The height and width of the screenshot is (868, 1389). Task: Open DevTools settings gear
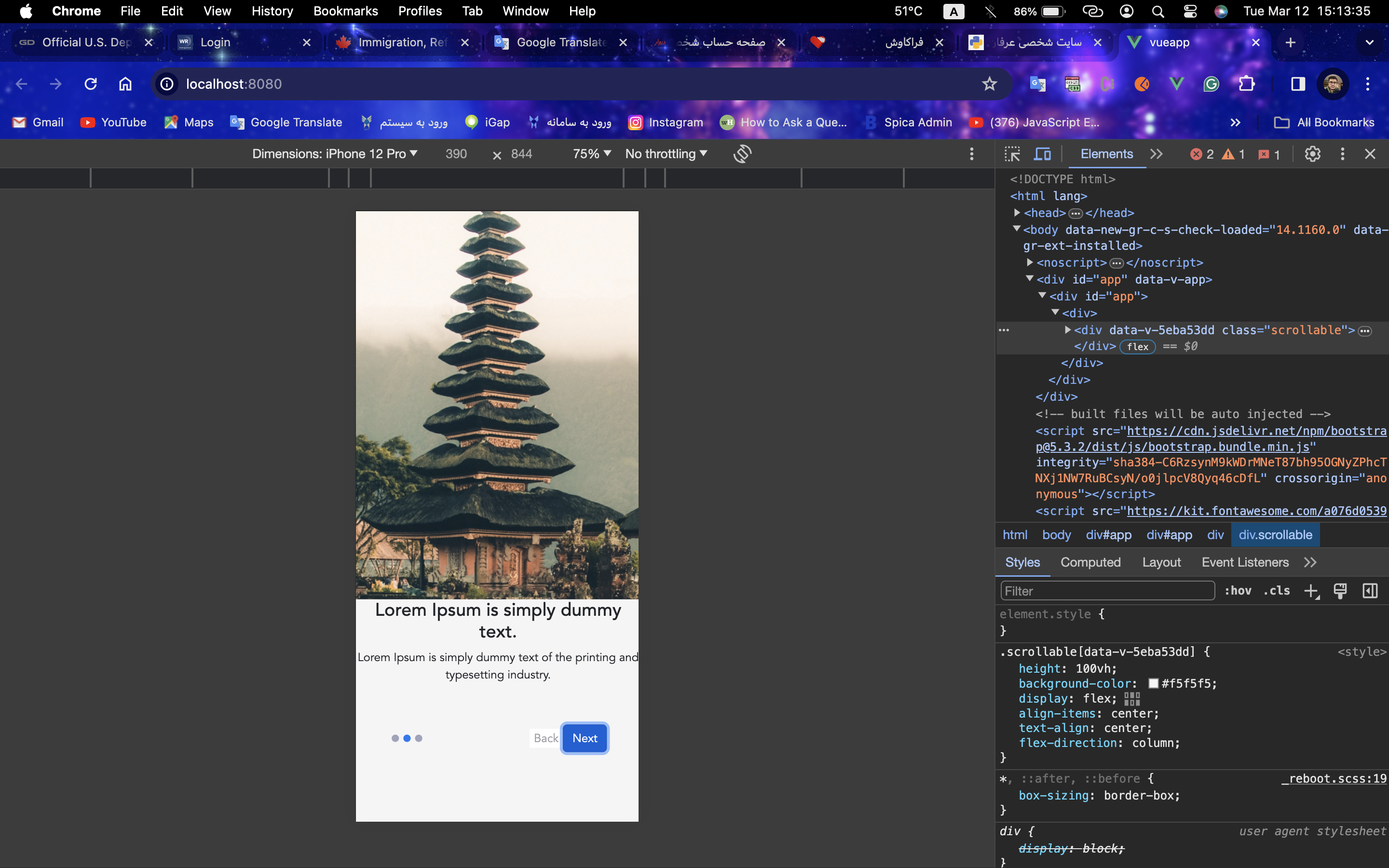point(1312,154)
